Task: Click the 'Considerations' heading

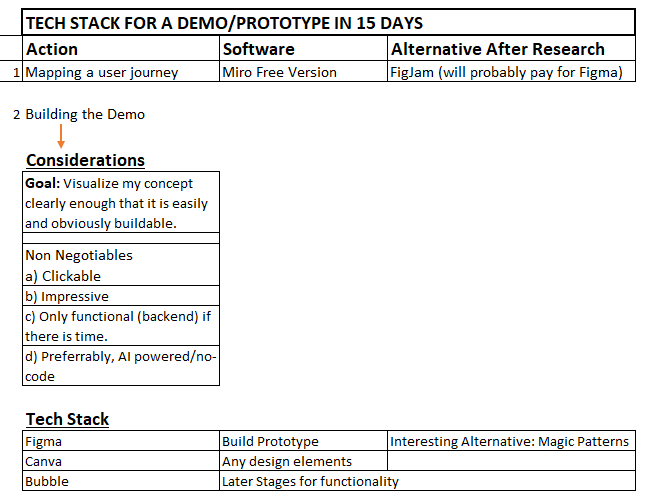Action: [85, 160]
